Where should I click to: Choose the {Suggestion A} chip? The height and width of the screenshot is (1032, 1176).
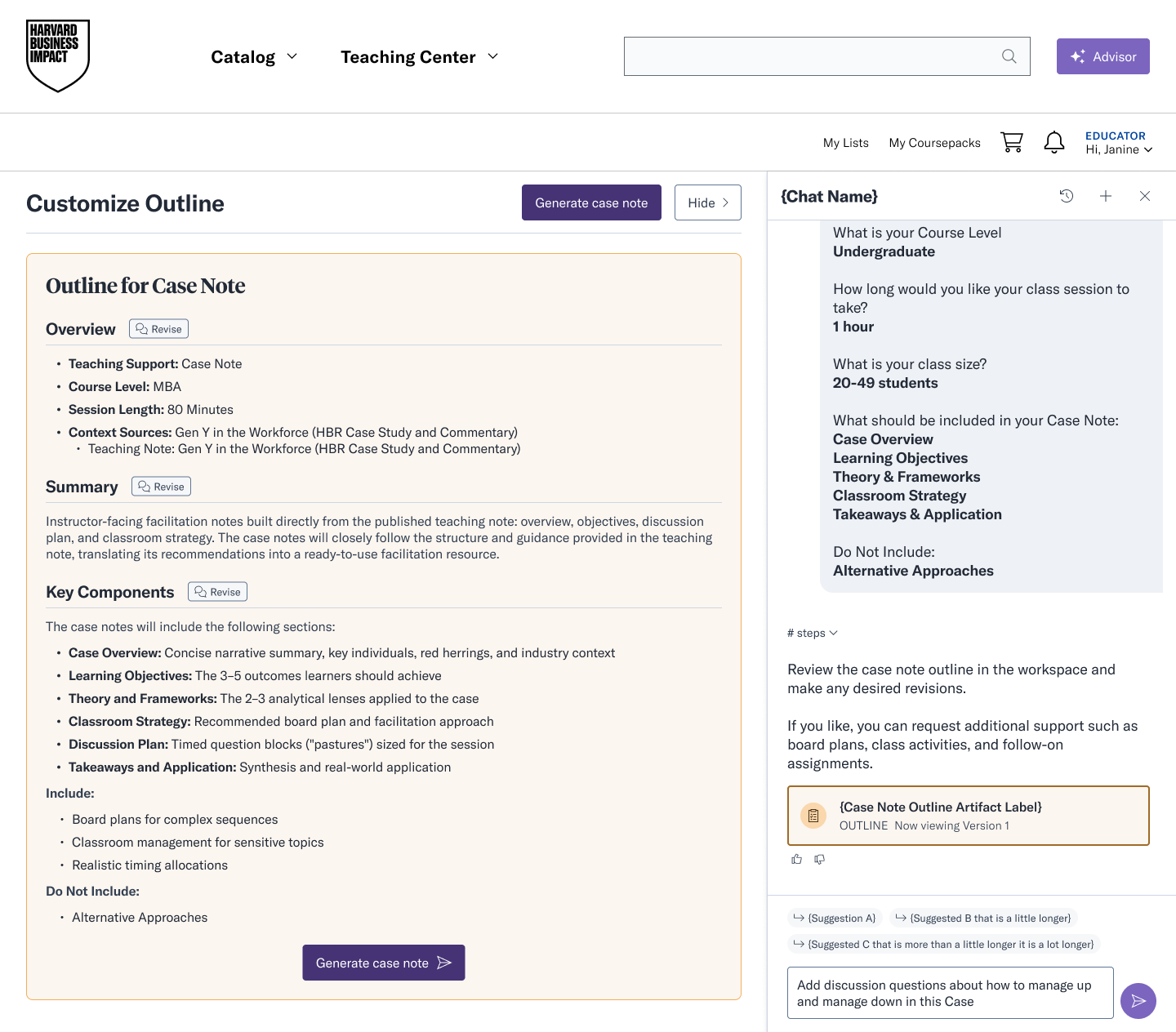tap(835, 919)
